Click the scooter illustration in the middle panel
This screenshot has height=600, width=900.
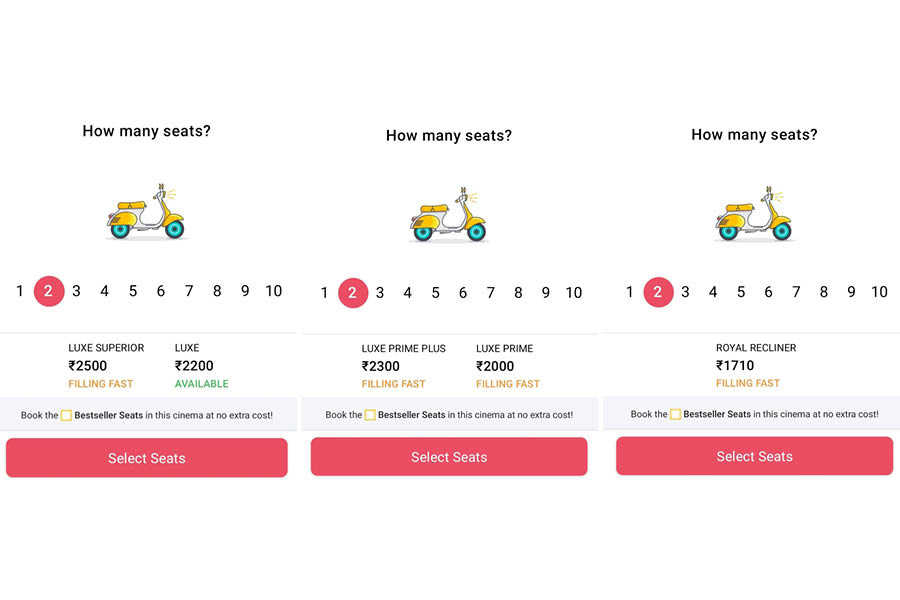tap(448, 215)
